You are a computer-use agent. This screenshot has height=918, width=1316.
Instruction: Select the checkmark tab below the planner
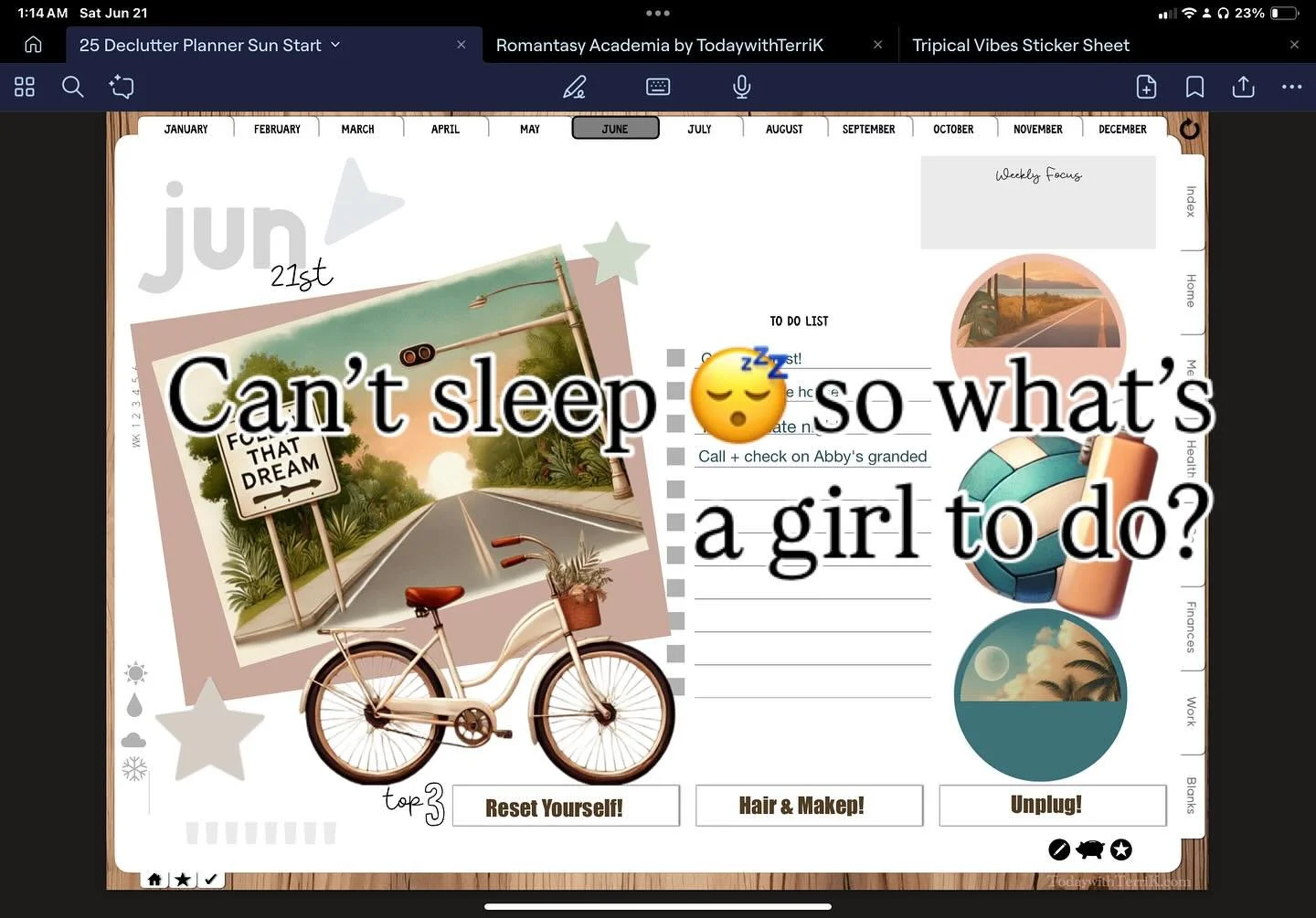(x=211, y=879)
